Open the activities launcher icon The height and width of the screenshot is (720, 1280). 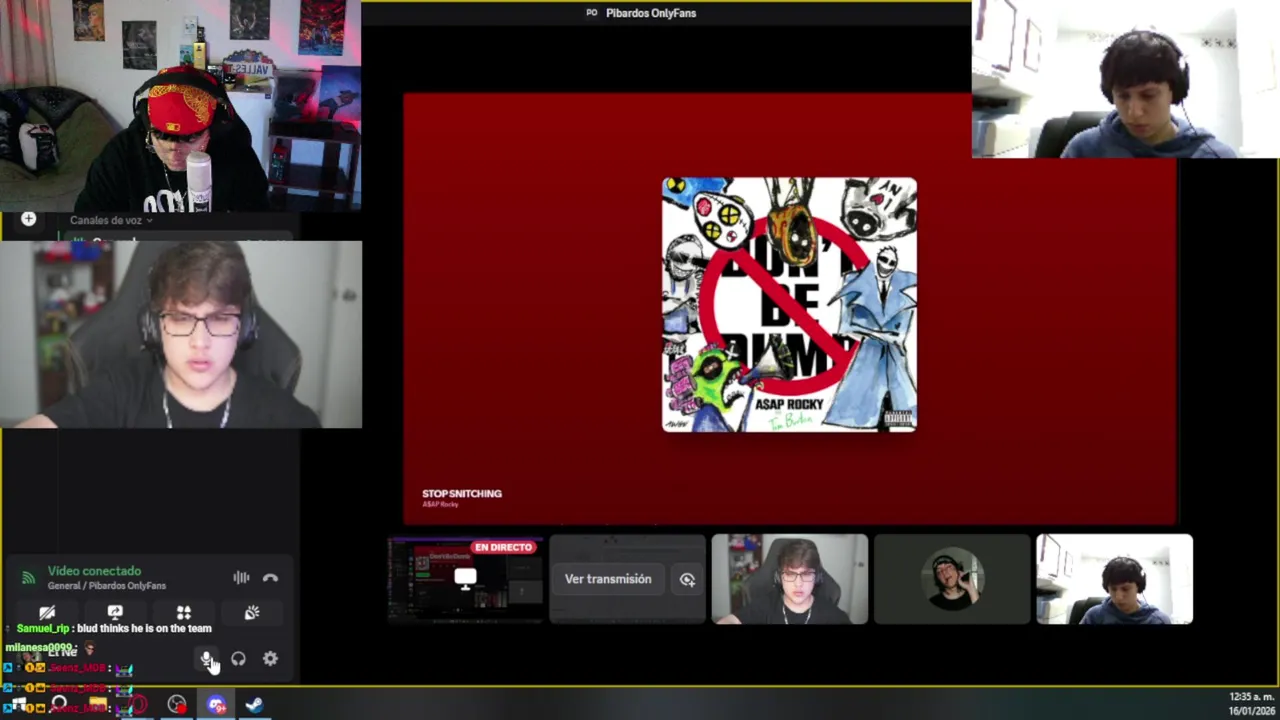184,612
